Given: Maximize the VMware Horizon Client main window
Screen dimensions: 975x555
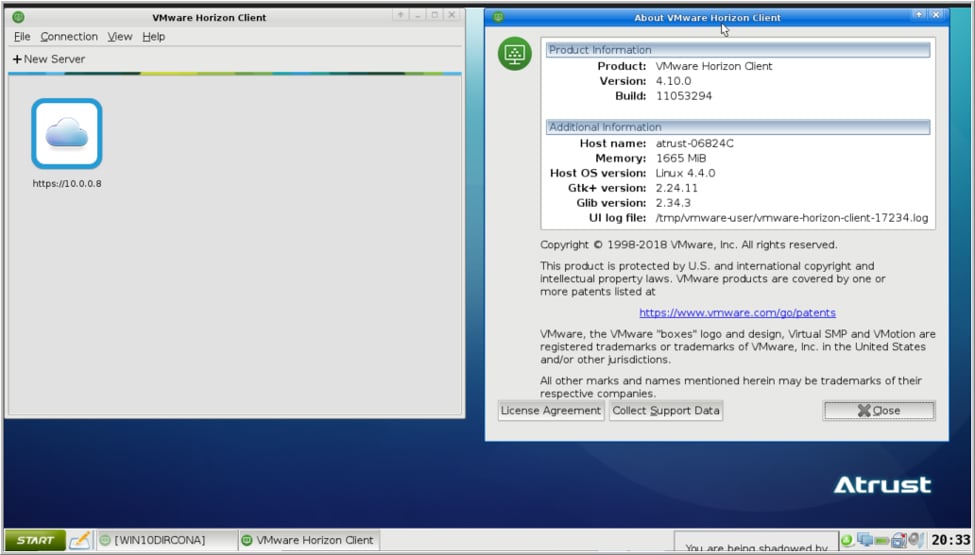Looking at the screenshot, I should (x=435, y=14).
